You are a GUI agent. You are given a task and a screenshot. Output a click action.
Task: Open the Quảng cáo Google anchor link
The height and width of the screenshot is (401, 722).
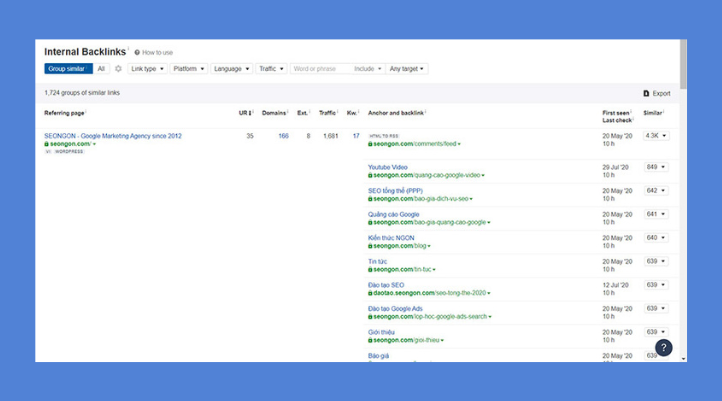click(x=394, y=214)
